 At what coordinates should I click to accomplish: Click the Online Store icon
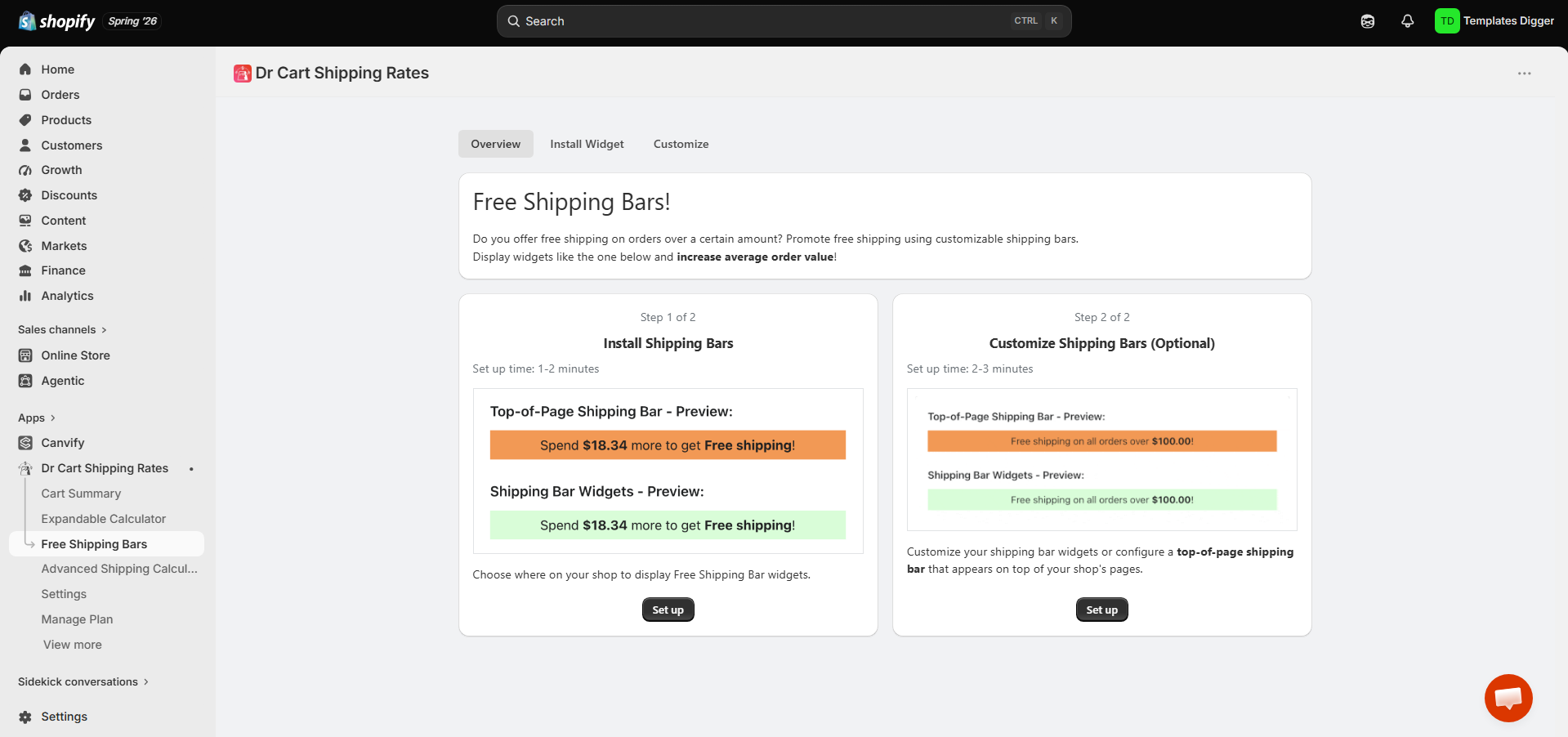point(25,355)
